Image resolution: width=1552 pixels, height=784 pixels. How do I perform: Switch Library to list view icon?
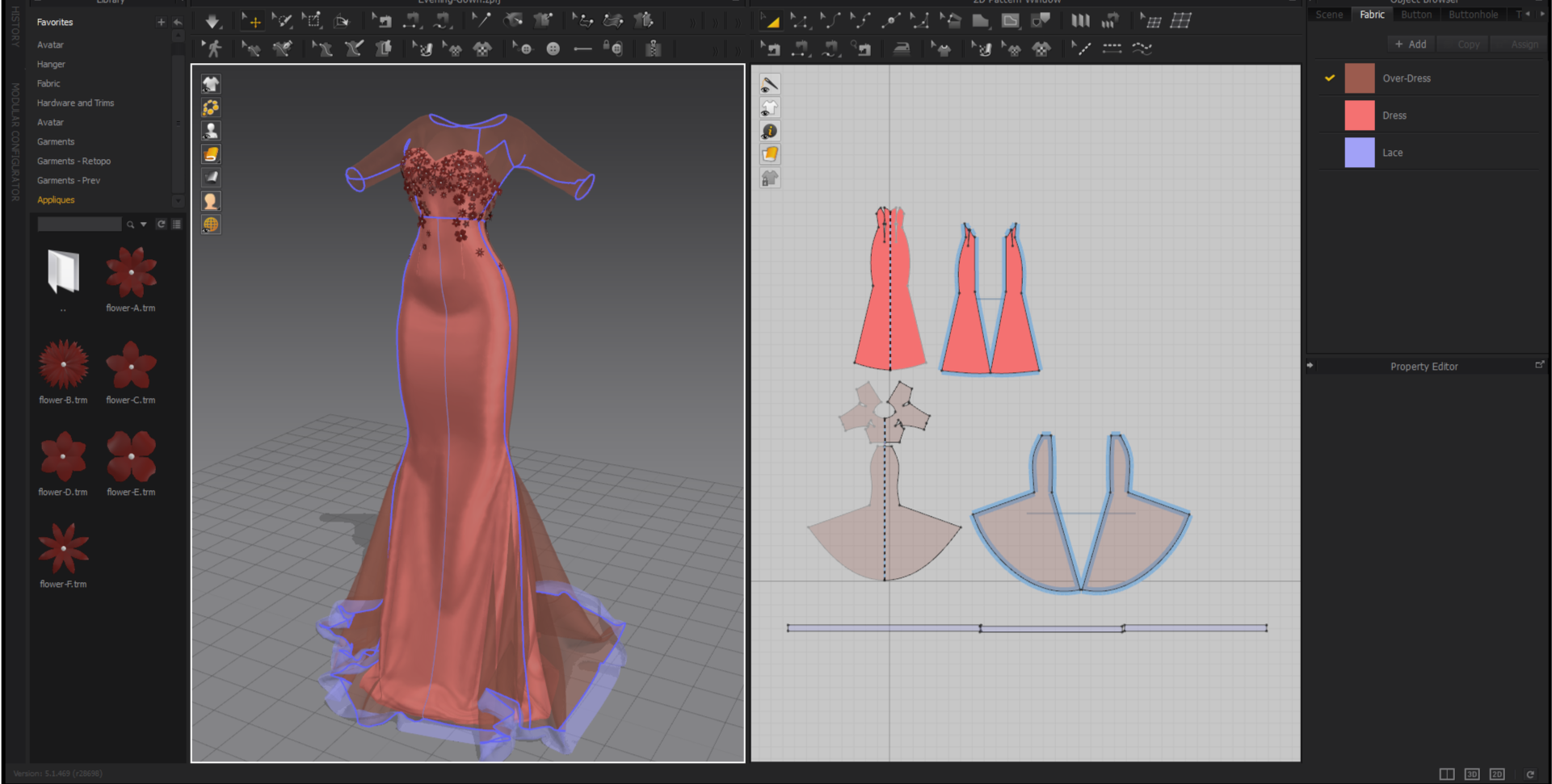pyautogui.click(x=176, y=224)
